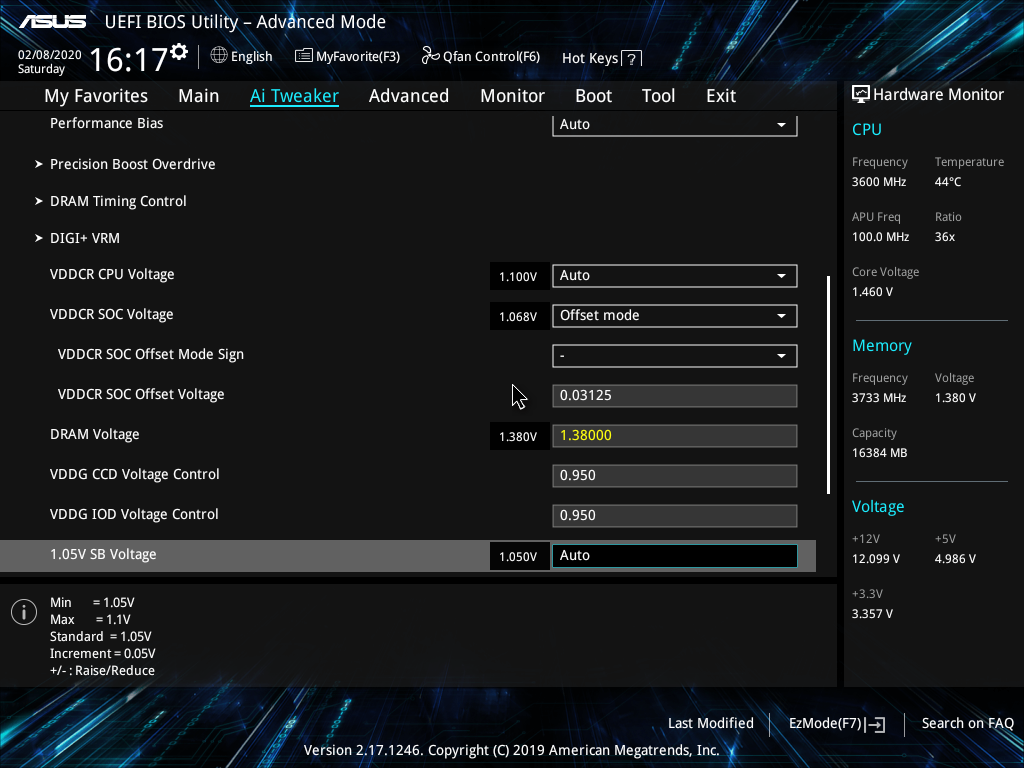The image size is (1024, 768).
Task: Open the time settings gear icon
Action: pyautogui.click(x=179, y=52)
